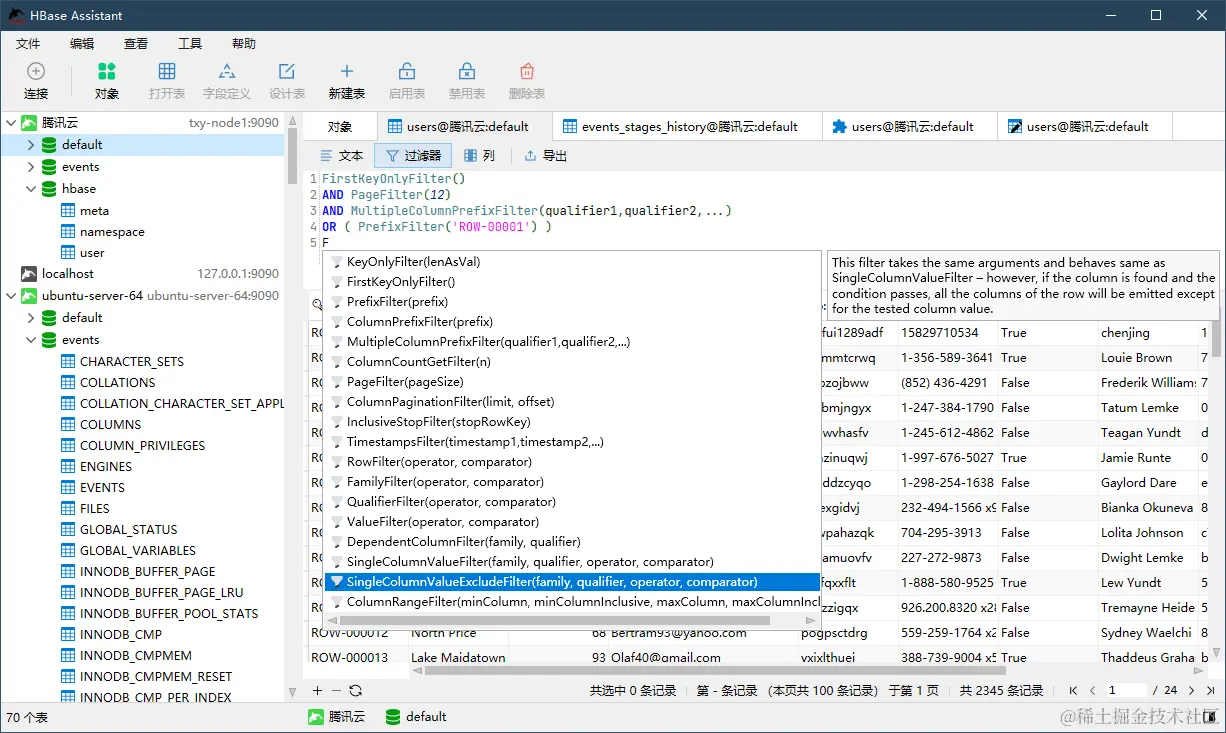The height and width of the screenshot is (733, 1226).
Task: Click the default database icon in status bar
Action: tap(393, 717)
